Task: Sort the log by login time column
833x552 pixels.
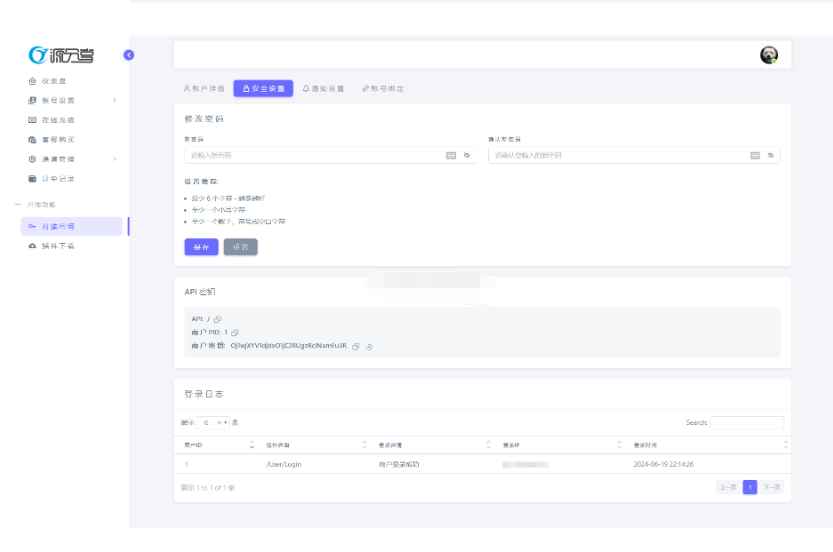Action: pos(710,445)
